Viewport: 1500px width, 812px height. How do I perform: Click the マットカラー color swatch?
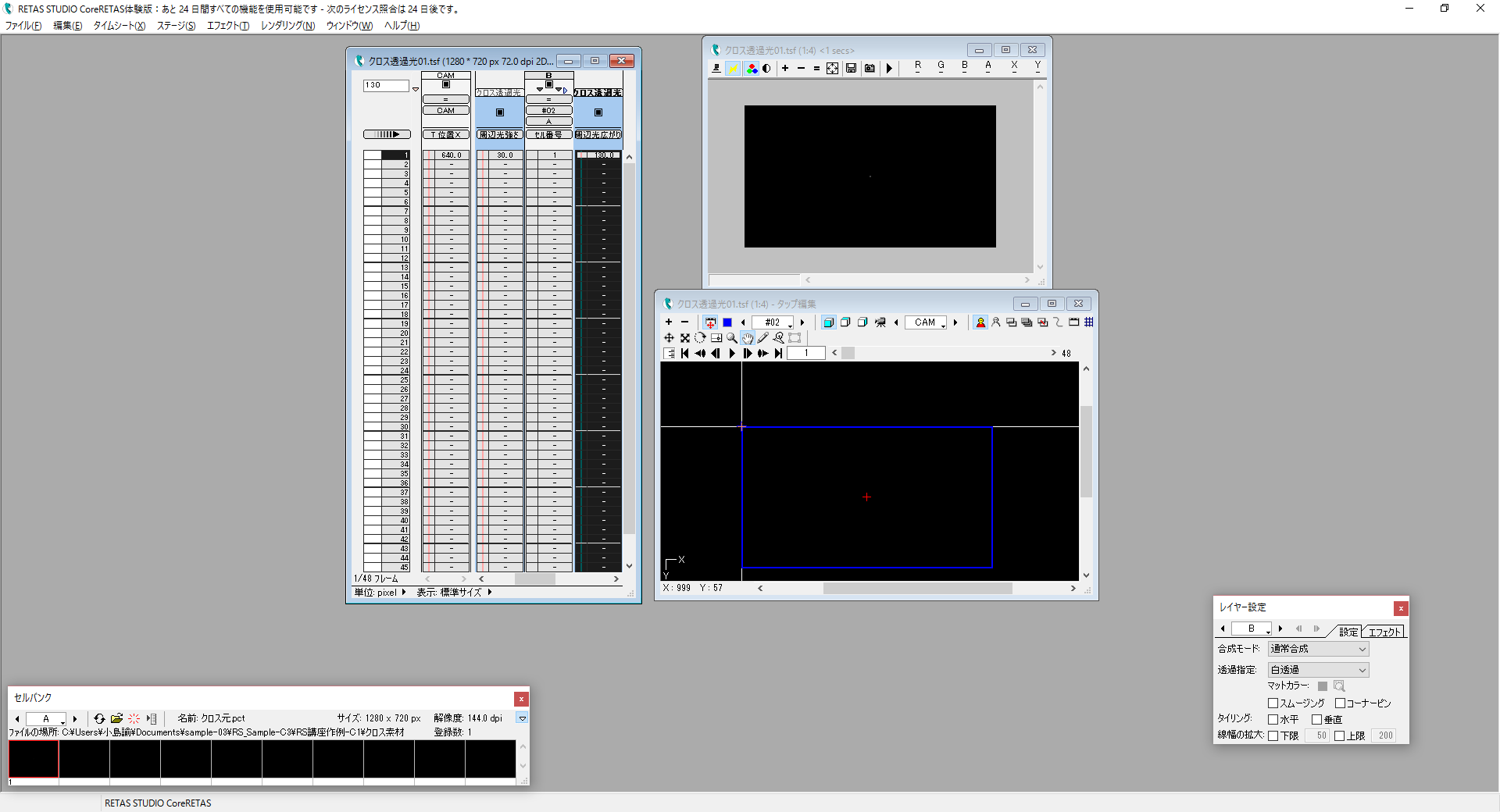(x=1323, y=686)
